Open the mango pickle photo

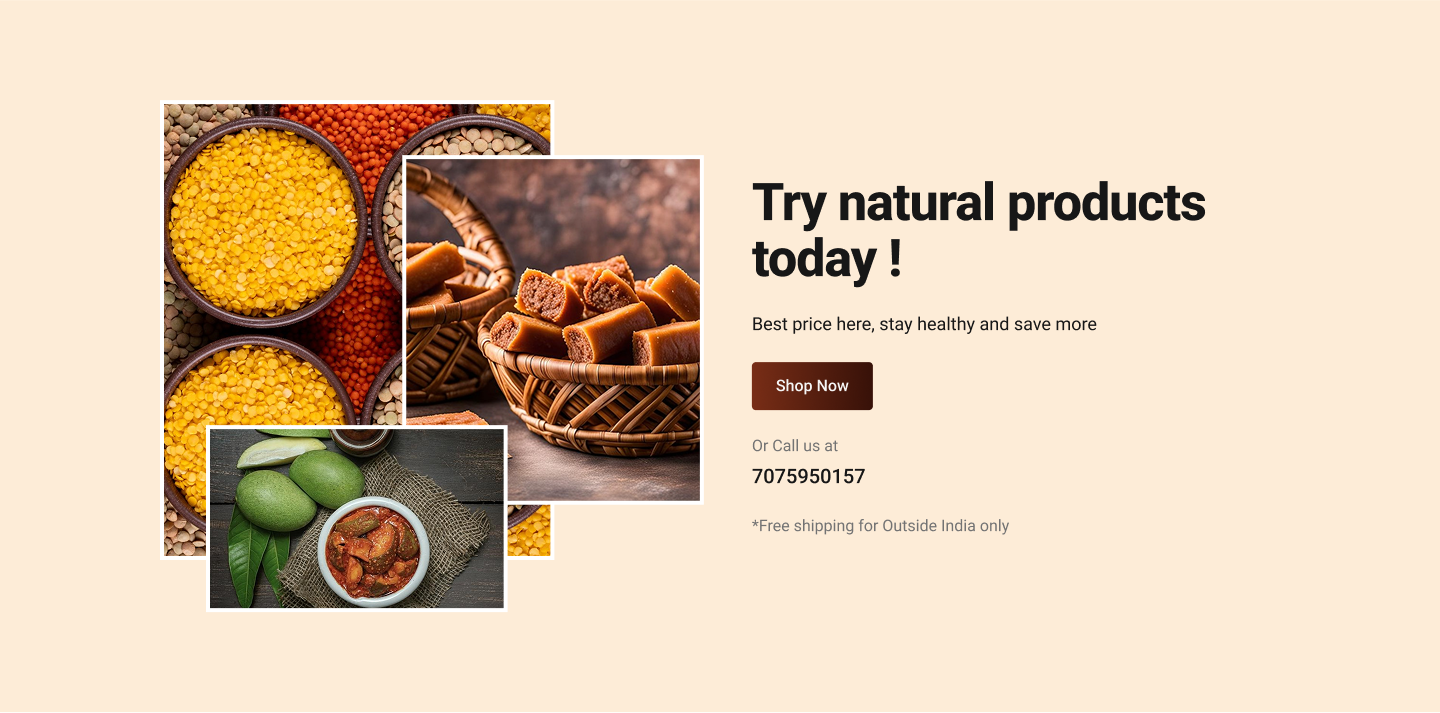357,518
